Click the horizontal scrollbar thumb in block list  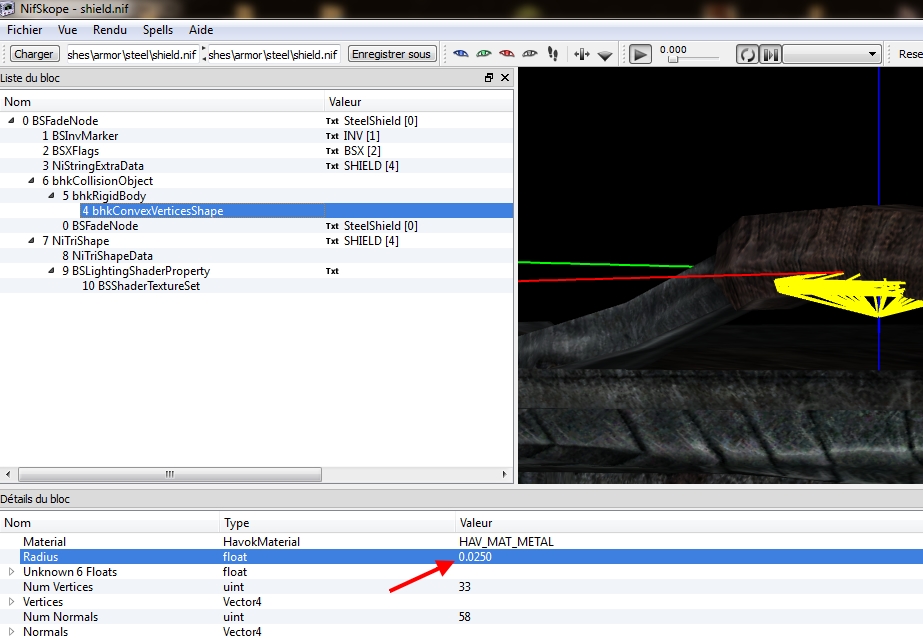(x=170, y=474)
